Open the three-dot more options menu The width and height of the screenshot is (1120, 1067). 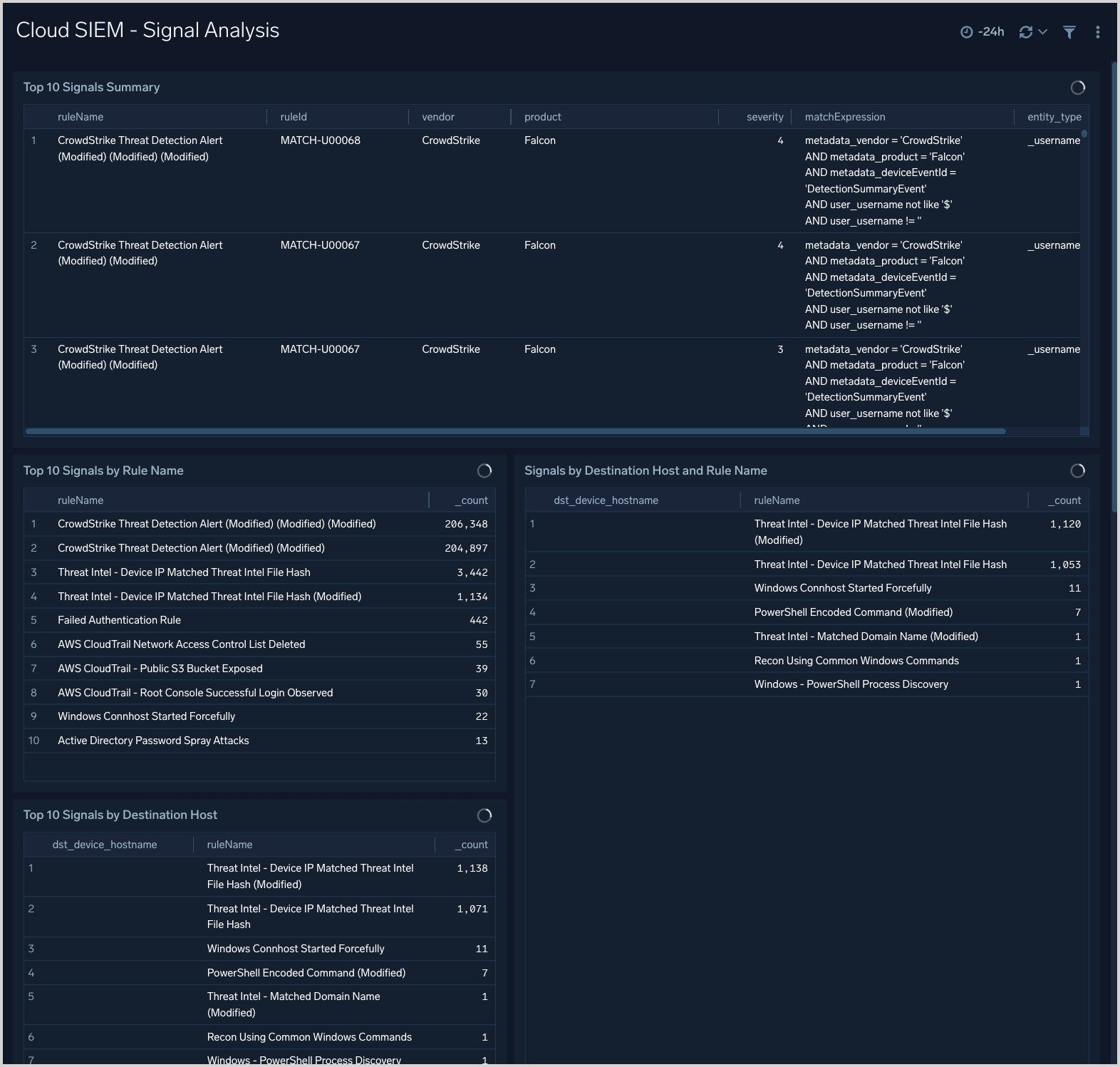click(x=1097, y=32)
